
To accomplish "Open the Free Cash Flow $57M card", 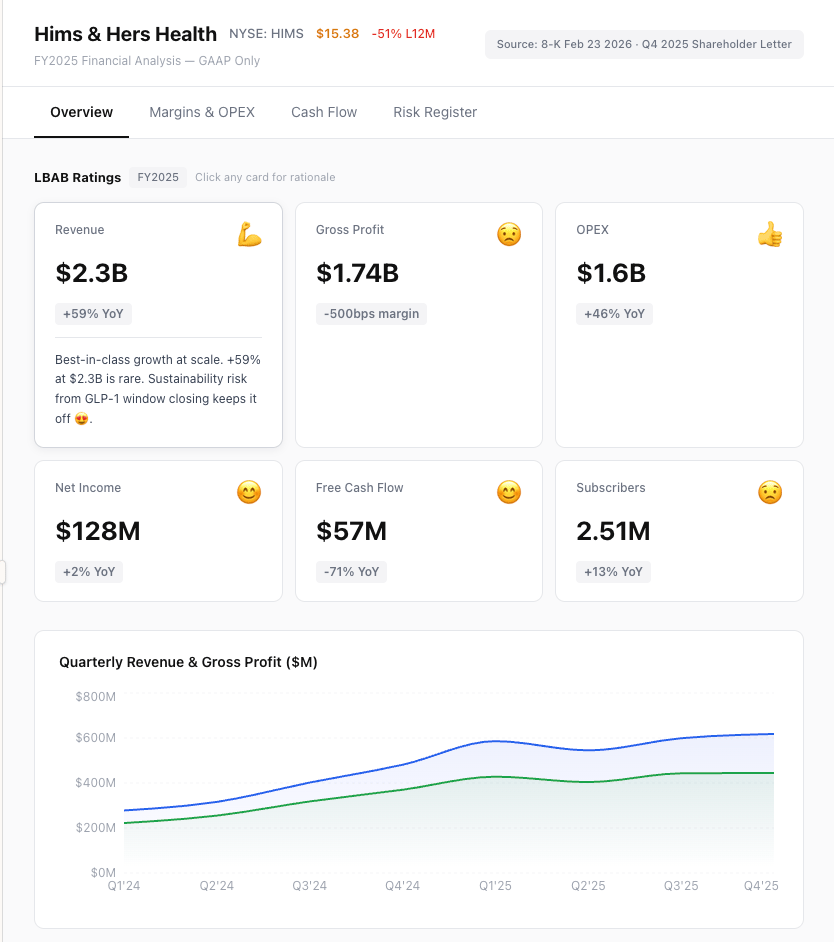I will point(419,531).
